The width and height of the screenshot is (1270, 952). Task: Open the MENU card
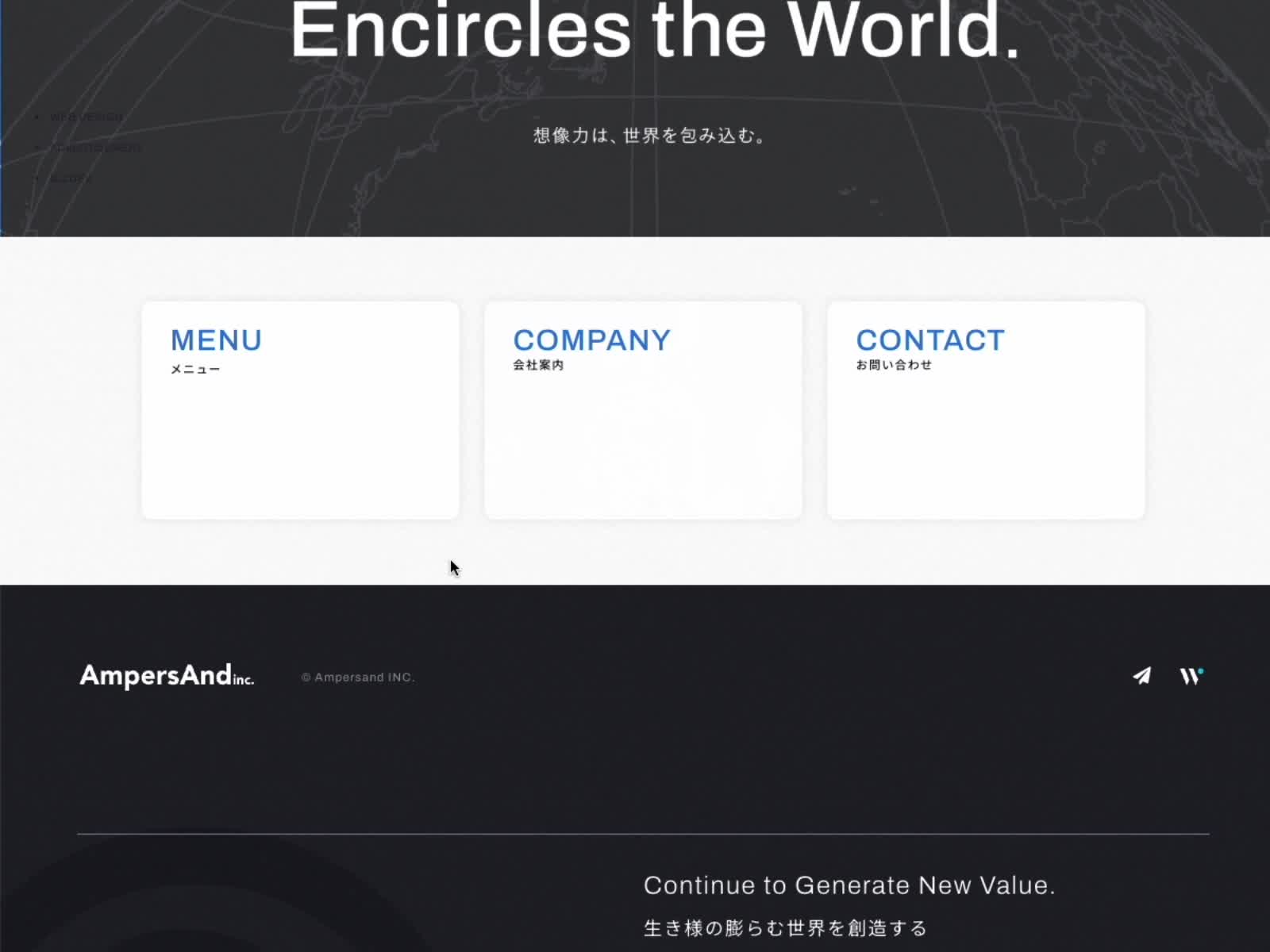point(300,410)
